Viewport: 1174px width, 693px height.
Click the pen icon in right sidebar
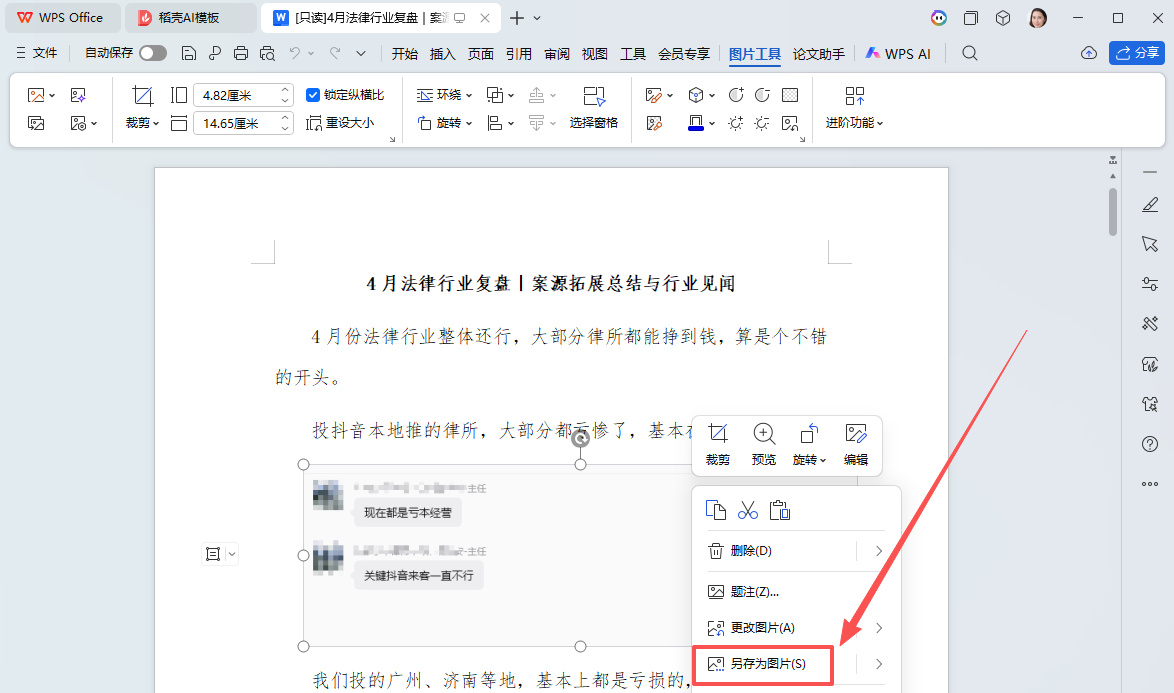[x=1150, y=204]
